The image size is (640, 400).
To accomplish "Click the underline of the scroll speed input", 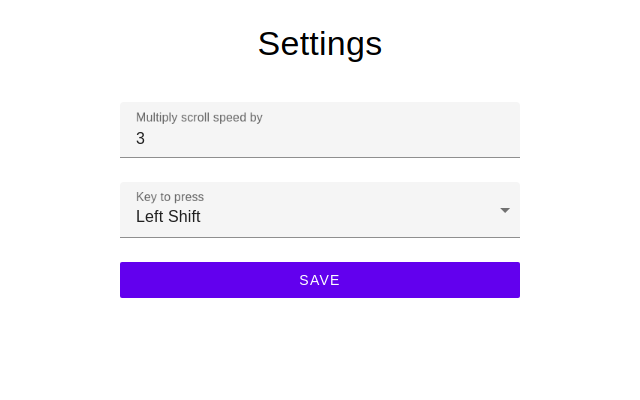I will [320, 157].
